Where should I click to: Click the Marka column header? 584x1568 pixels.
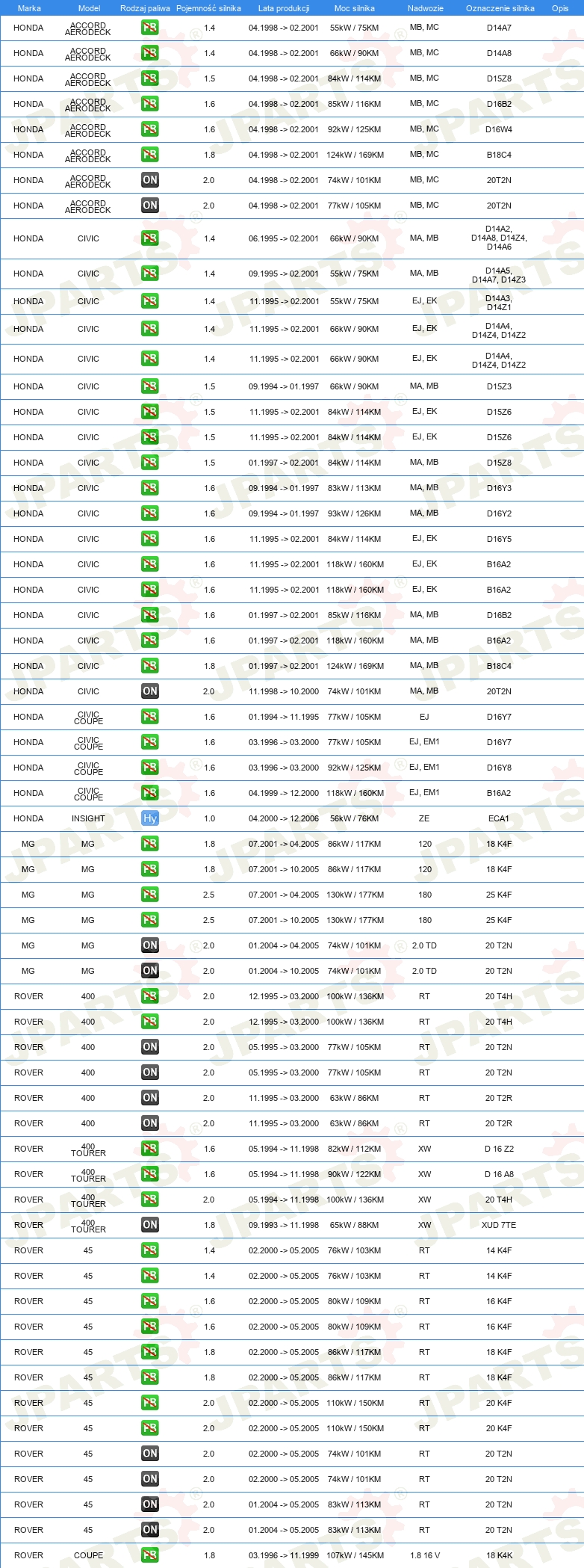pyautogui.click(x=29, y=8)
